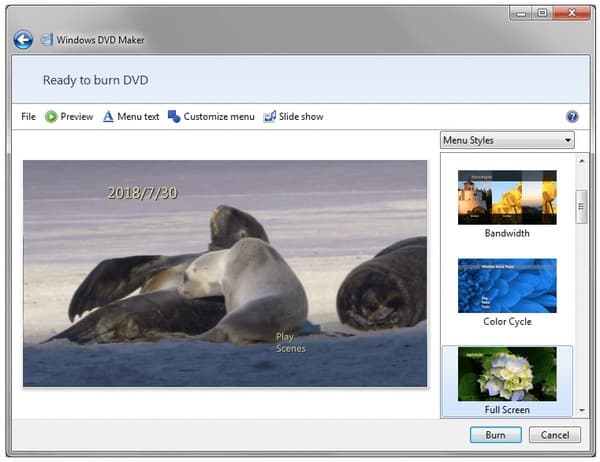This screenshot has width=600, height=462.
Task: Click Play in the DVD menu preview
Action: tap(285, 337)
